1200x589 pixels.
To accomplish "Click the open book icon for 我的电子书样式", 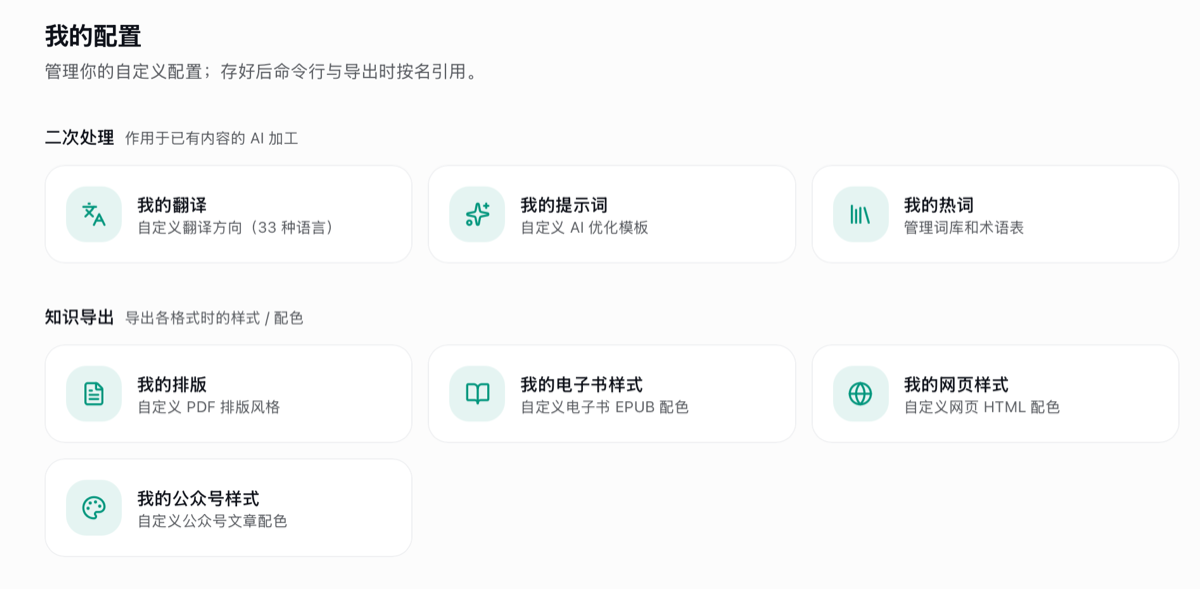I will point(477,393).
